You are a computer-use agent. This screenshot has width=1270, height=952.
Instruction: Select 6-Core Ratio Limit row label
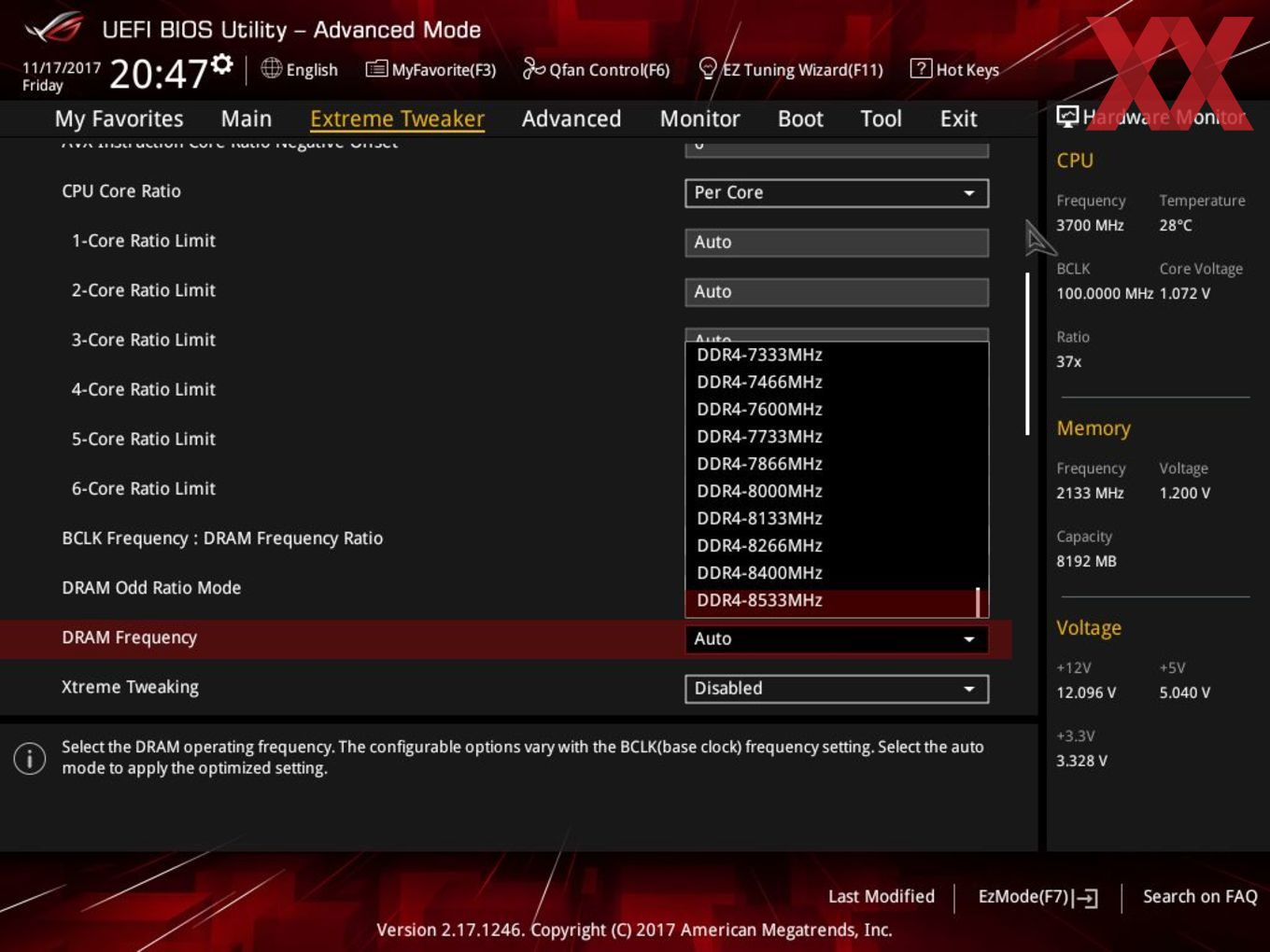tap(144, 487)
